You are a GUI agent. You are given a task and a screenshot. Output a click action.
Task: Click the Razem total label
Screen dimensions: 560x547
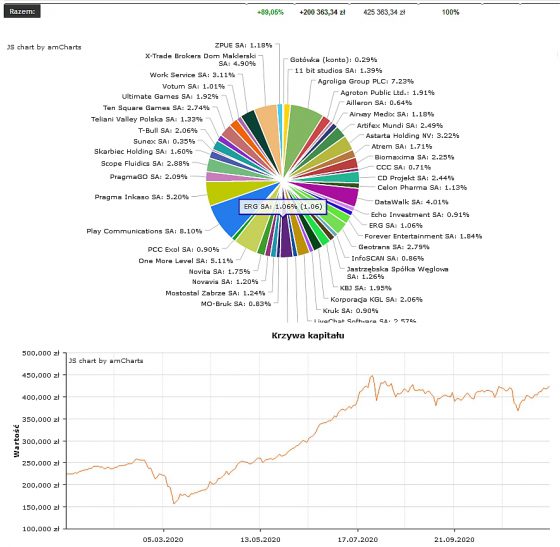point(22,11)
